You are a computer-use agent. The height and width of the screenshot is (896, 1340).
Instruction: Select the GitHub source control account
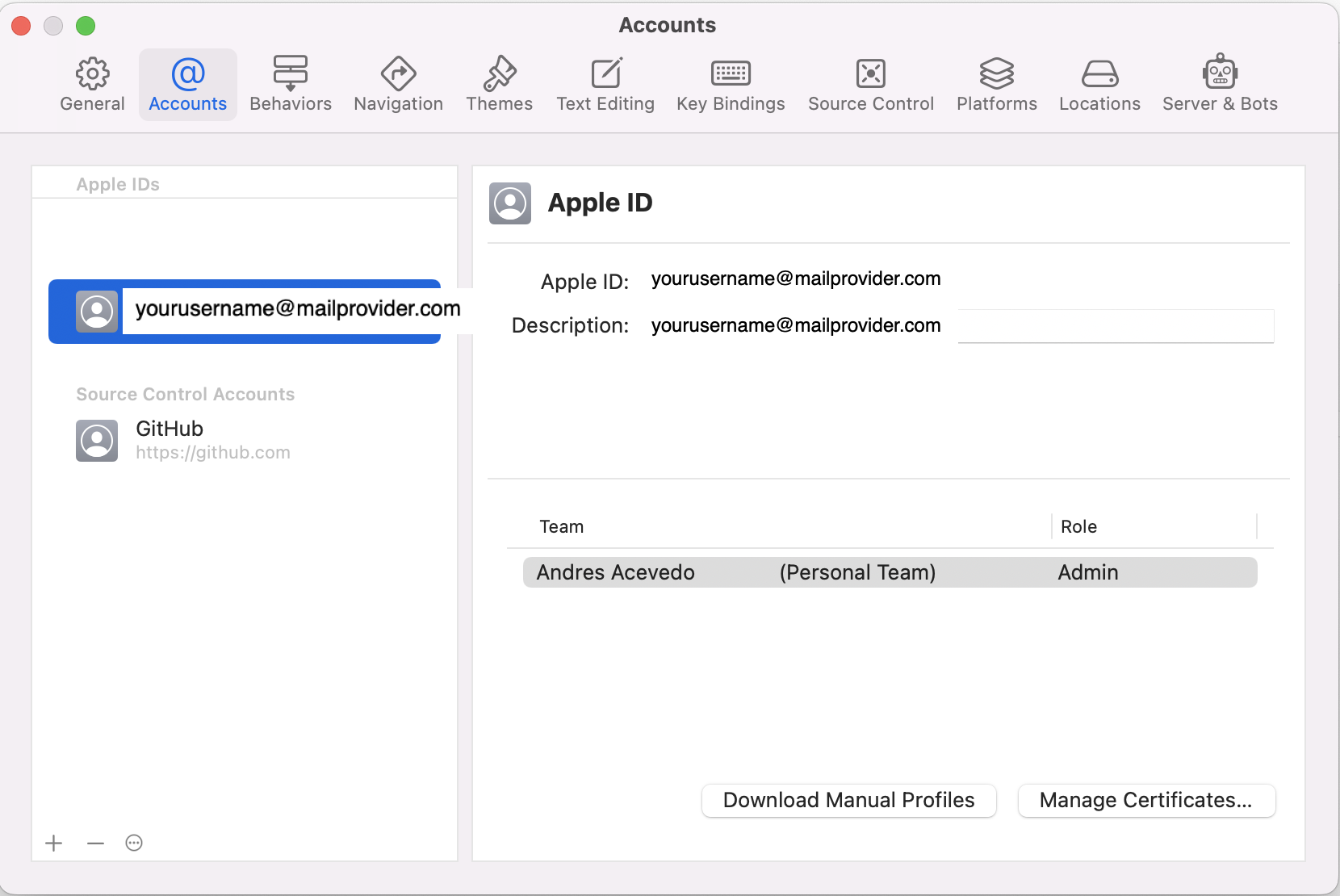tap(245, 441)
